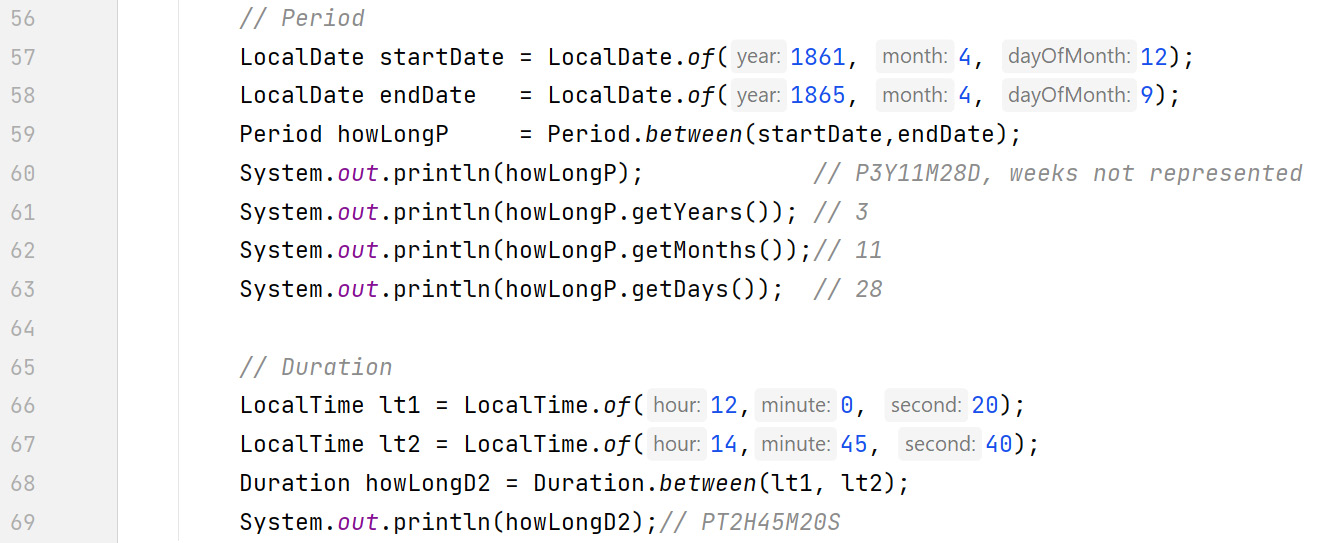Click the '// 28' comment
Screen dimensions: 1318x543
coord(848,289)
